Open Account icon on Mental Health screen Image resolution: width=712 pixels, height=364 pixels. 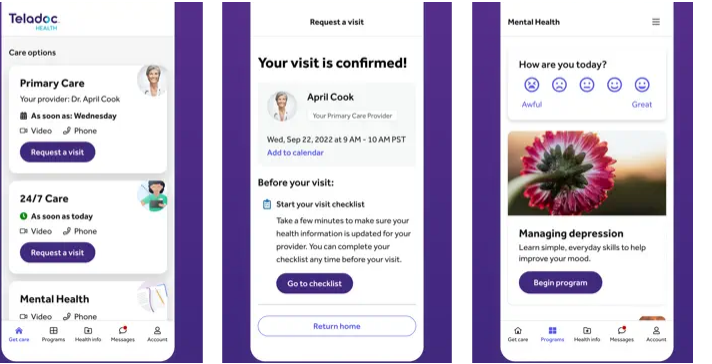point(656,334)
